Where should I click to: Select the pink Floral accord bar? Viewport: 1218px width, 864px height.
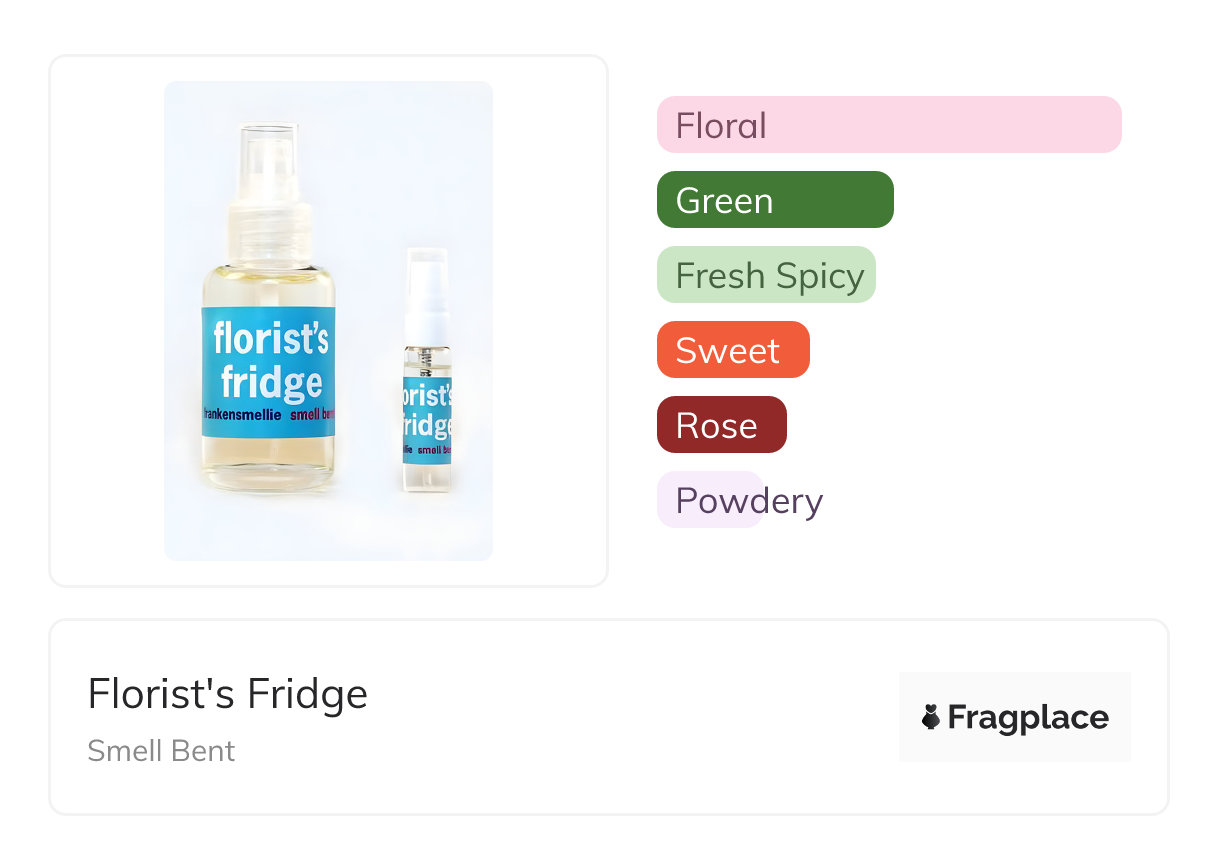click(x=888, y=125)
